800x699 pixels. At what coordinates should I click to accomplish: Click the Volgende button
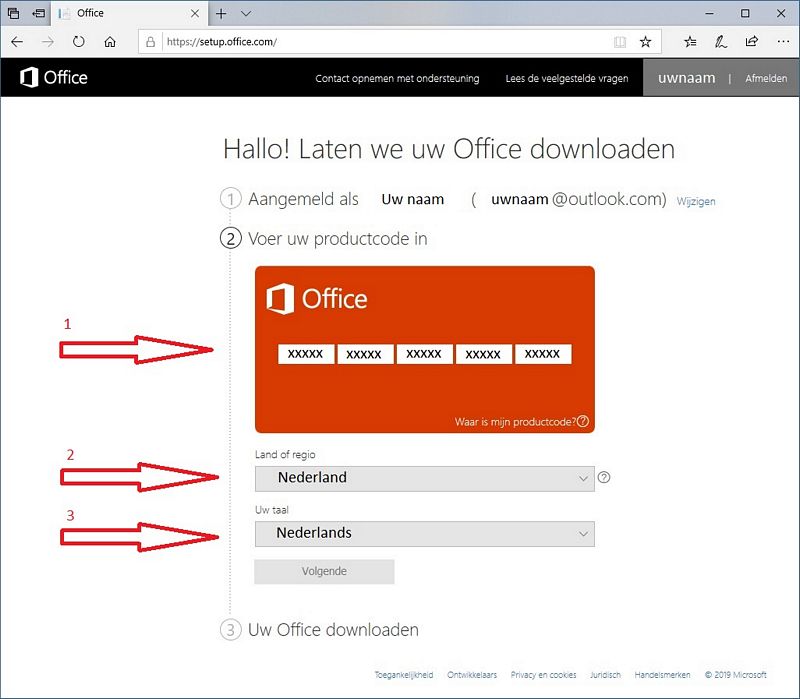[324, 571]
